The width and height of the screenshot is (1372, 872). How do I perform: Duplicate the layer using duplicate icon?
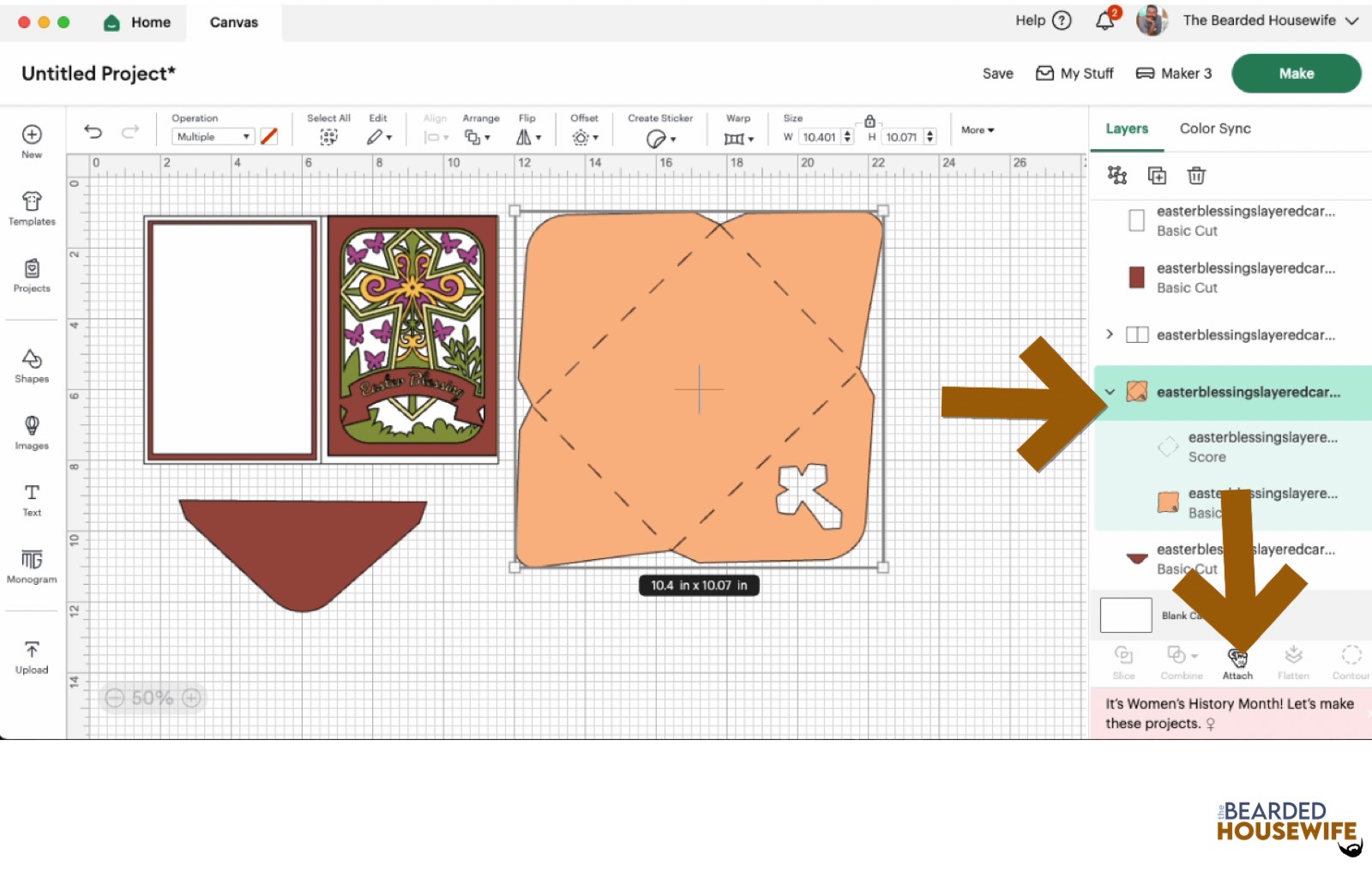pyautogui.click(x=1157, y=176)
